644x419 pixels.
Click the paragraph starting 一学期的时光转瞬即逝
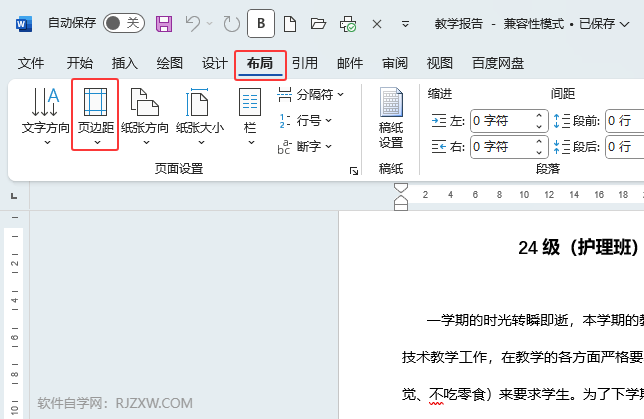coord(535,320)
